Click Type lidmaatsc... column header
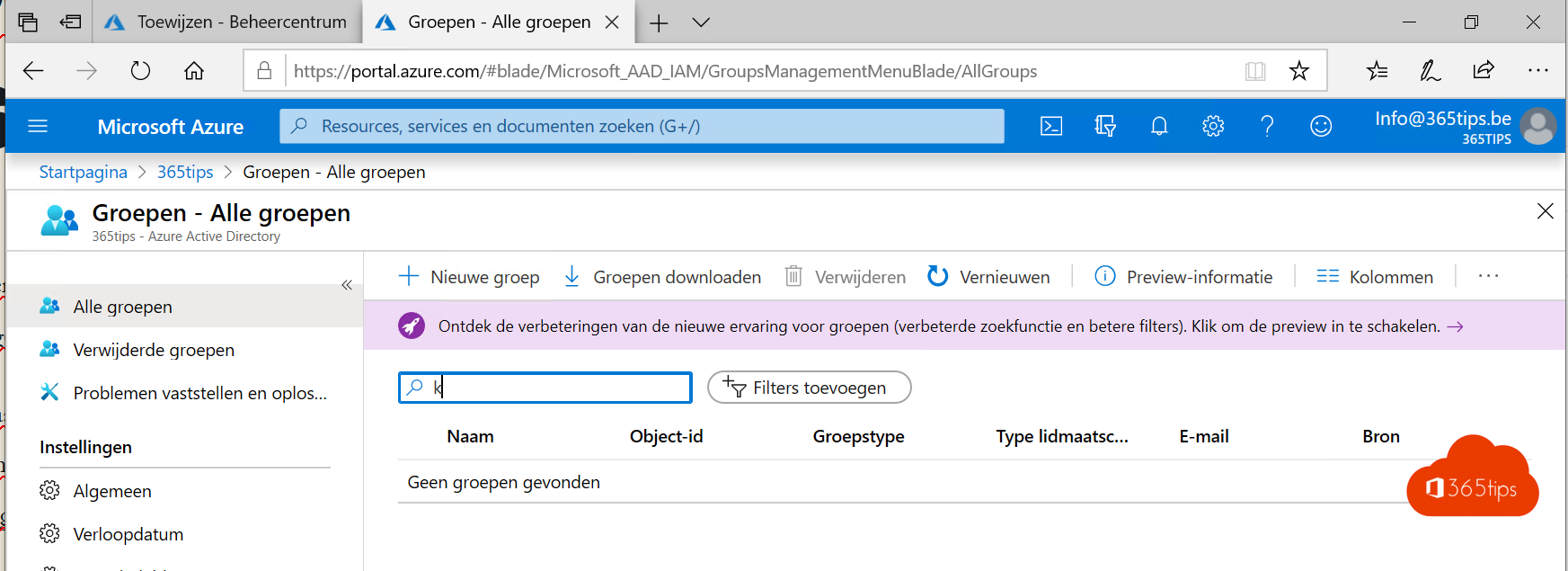The width and height of the screenshot is (1568, 571). point(1061,437)
